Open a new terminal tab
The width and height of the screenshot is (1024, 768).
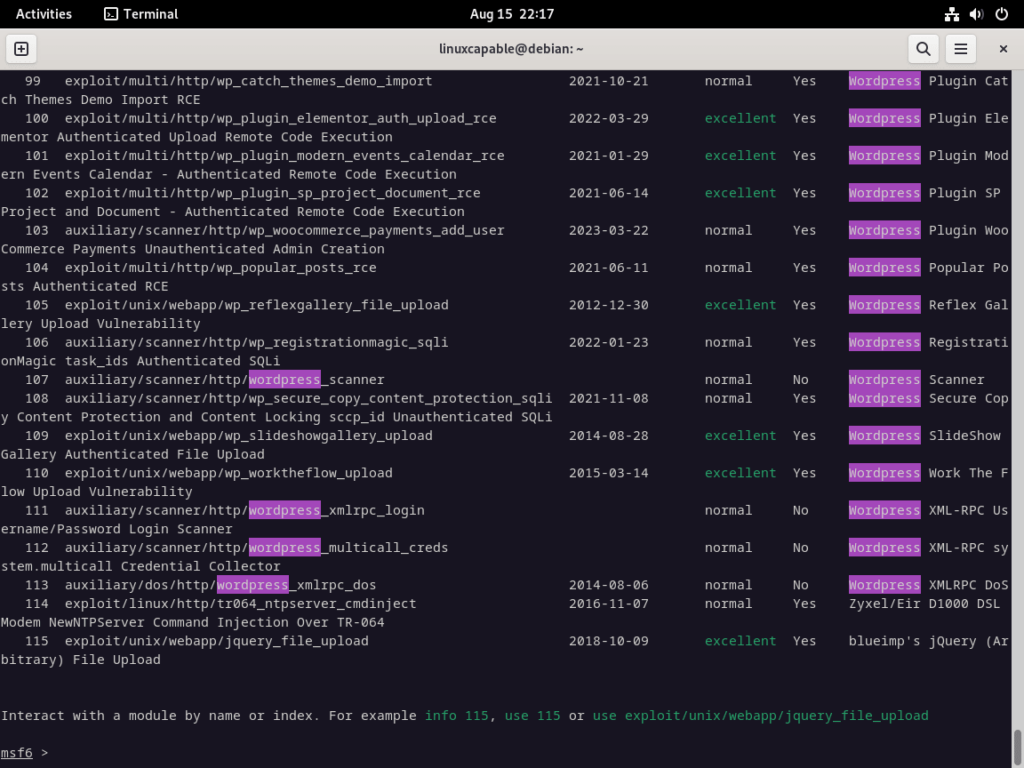pyautogui.click(x=21, y=49)
